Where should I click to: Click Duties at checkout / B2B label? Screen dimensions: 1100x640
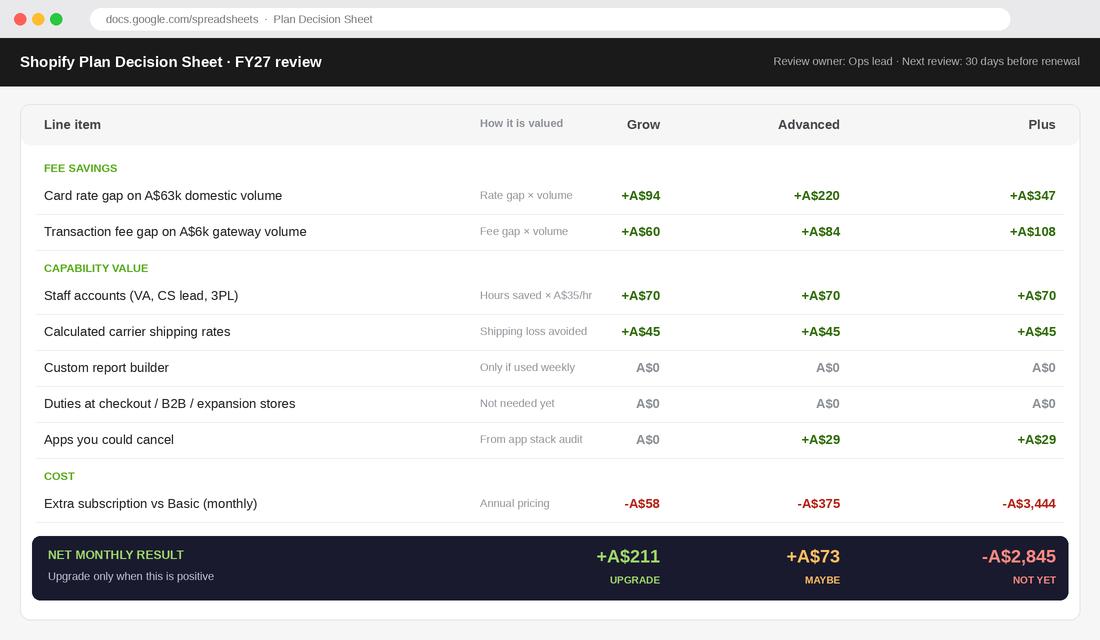coord(170,404)
